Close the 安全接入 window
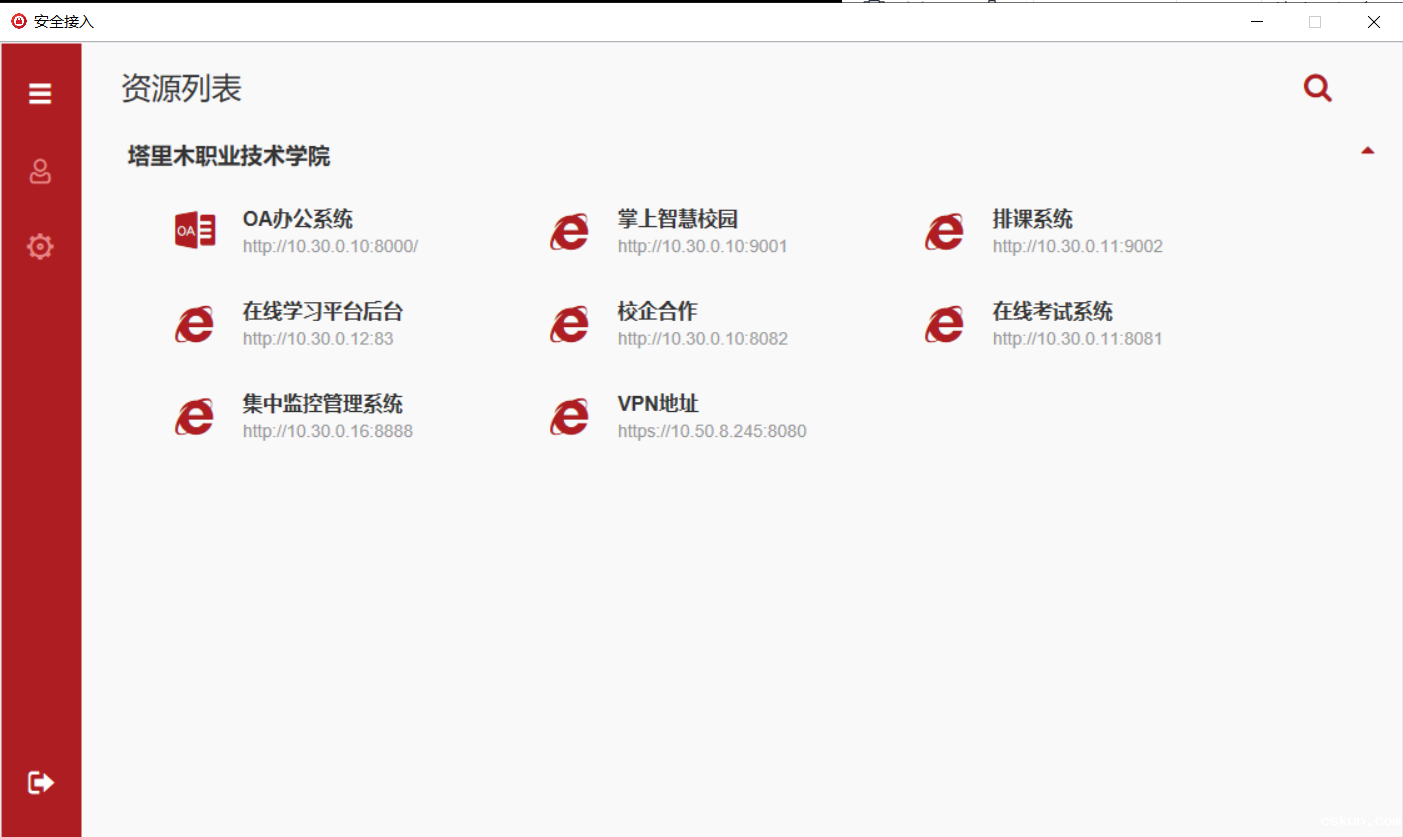 pyautogui.click(x=1374, y=21)
